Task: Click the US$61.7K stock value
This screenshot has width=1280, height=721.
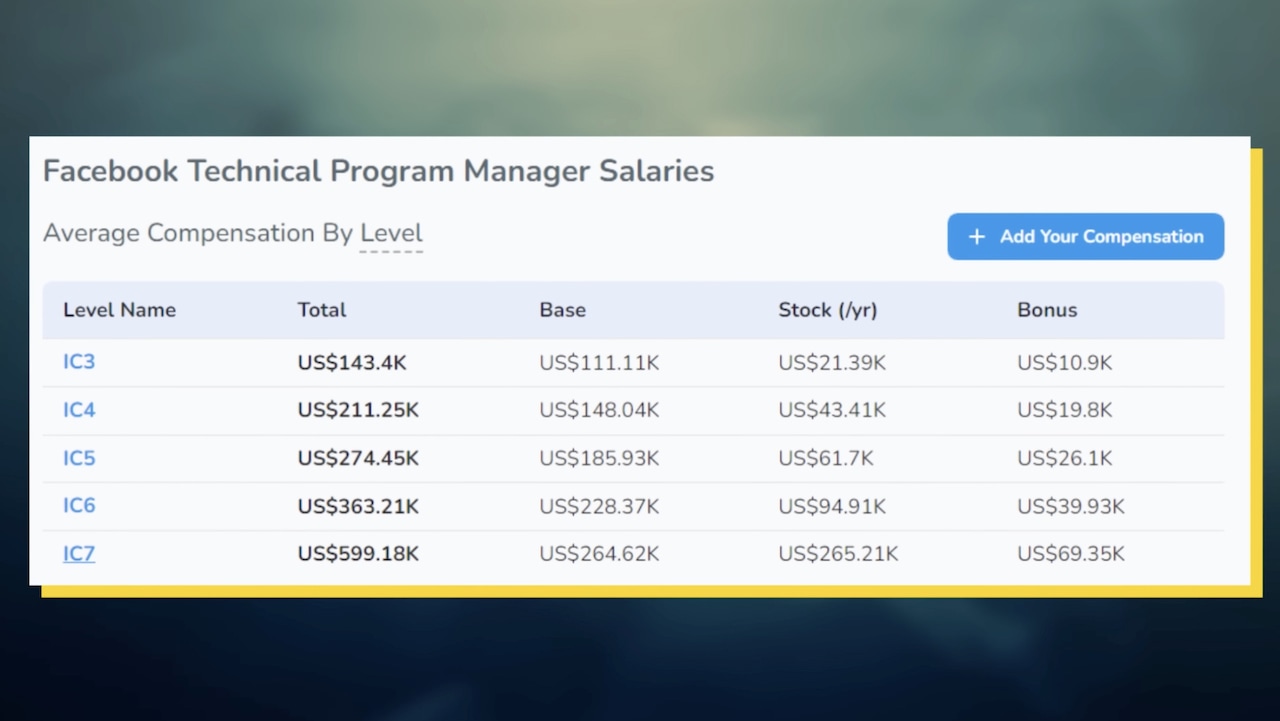Action: point(825,458)
